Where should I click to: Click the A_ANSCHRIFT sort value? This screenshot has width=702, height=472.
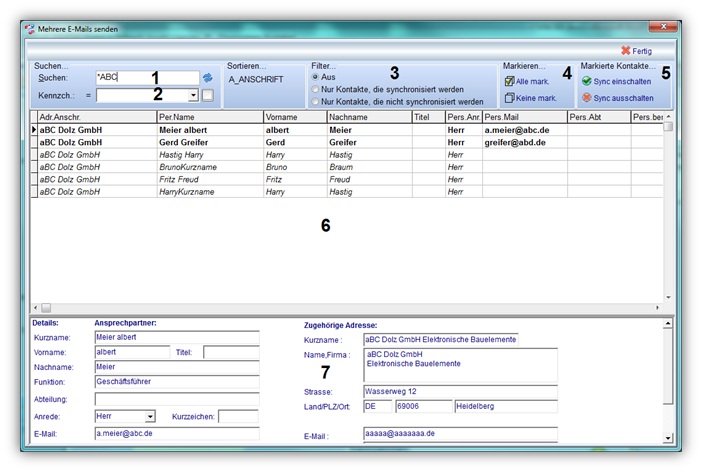pos(256,80)
